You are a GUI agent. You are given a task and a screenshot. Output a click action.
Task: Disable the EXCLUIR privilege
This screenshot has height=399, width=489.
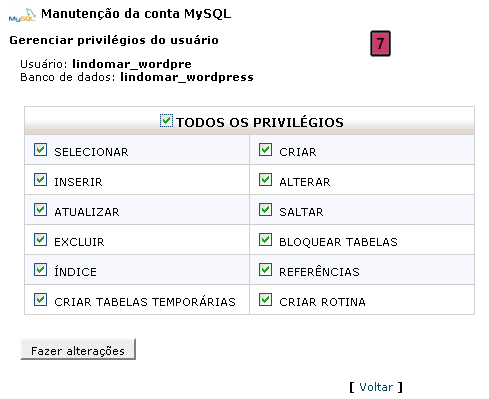pos(40,240)
